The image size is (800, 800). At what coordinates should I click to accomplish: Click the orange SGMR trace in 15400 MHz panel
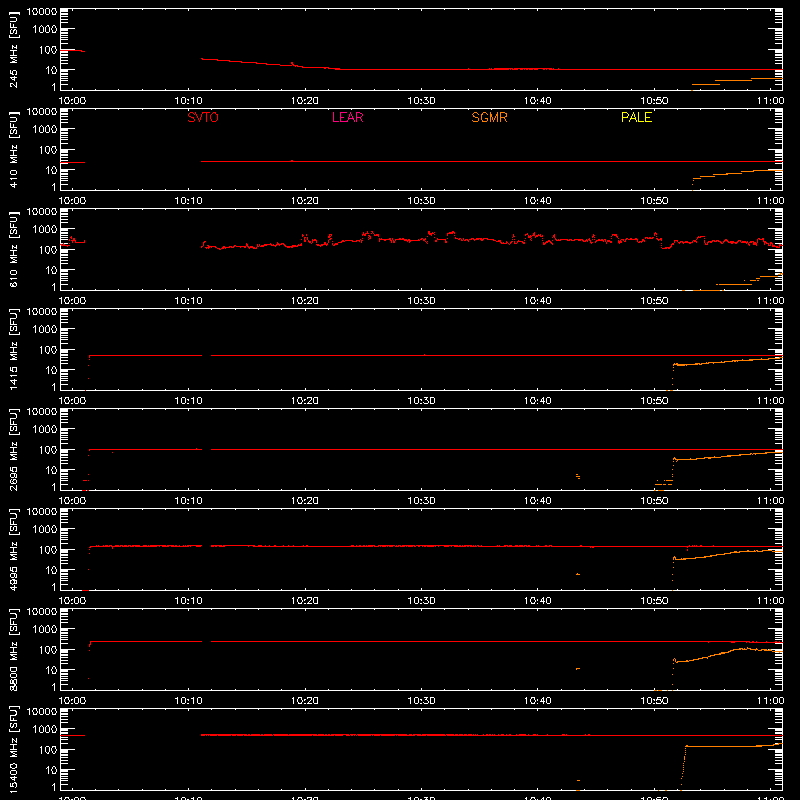730,746
